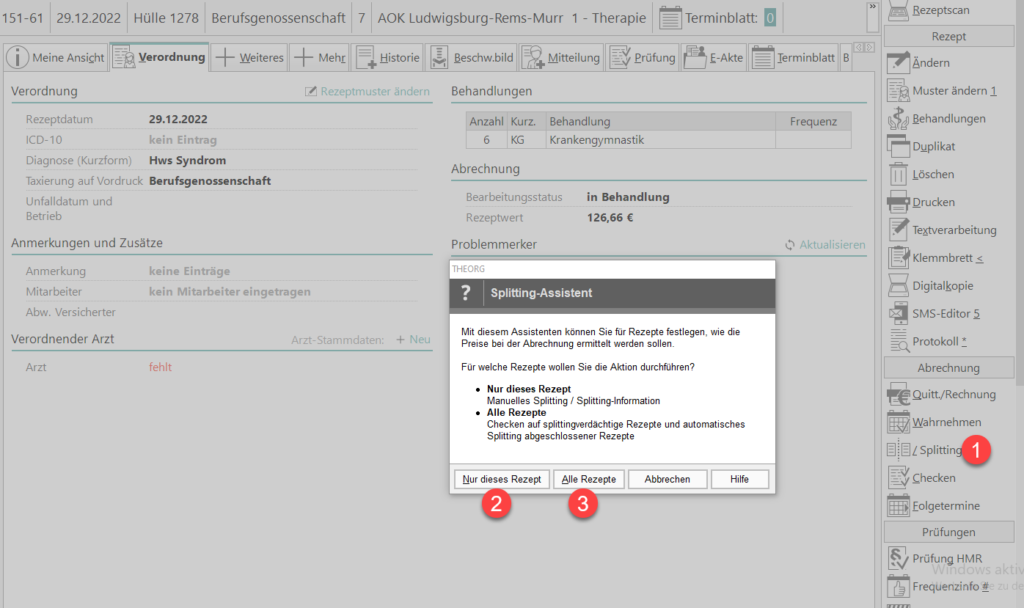Expand the top bar overflow chevron
The width and height of the screenshot is (1024, 608).
[872, 7]
